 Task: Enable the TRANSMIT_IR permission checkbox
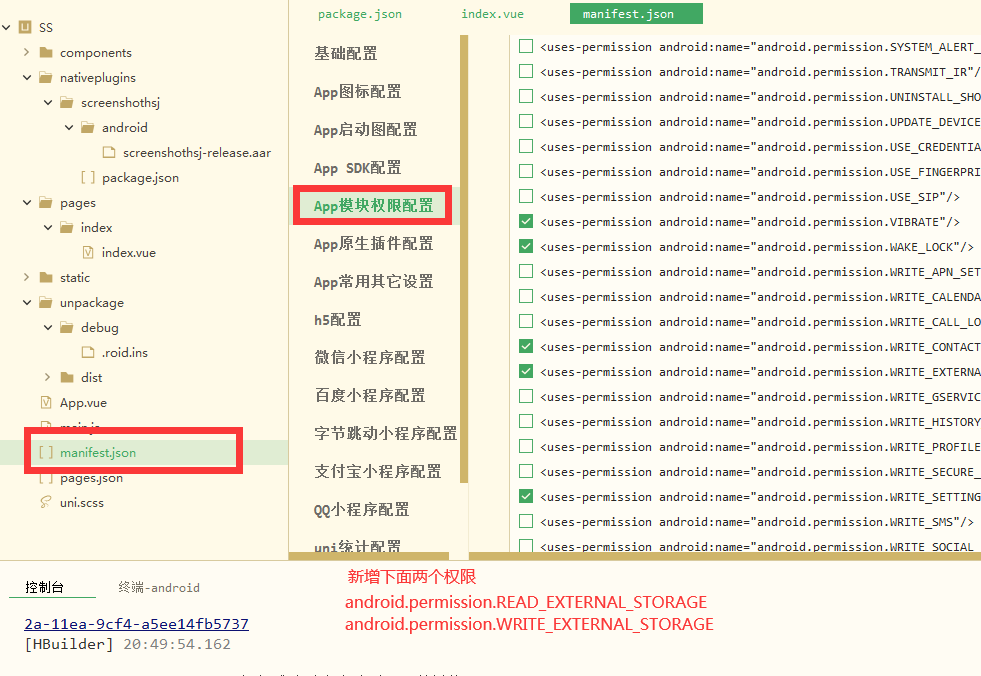[x=526, y=71]
